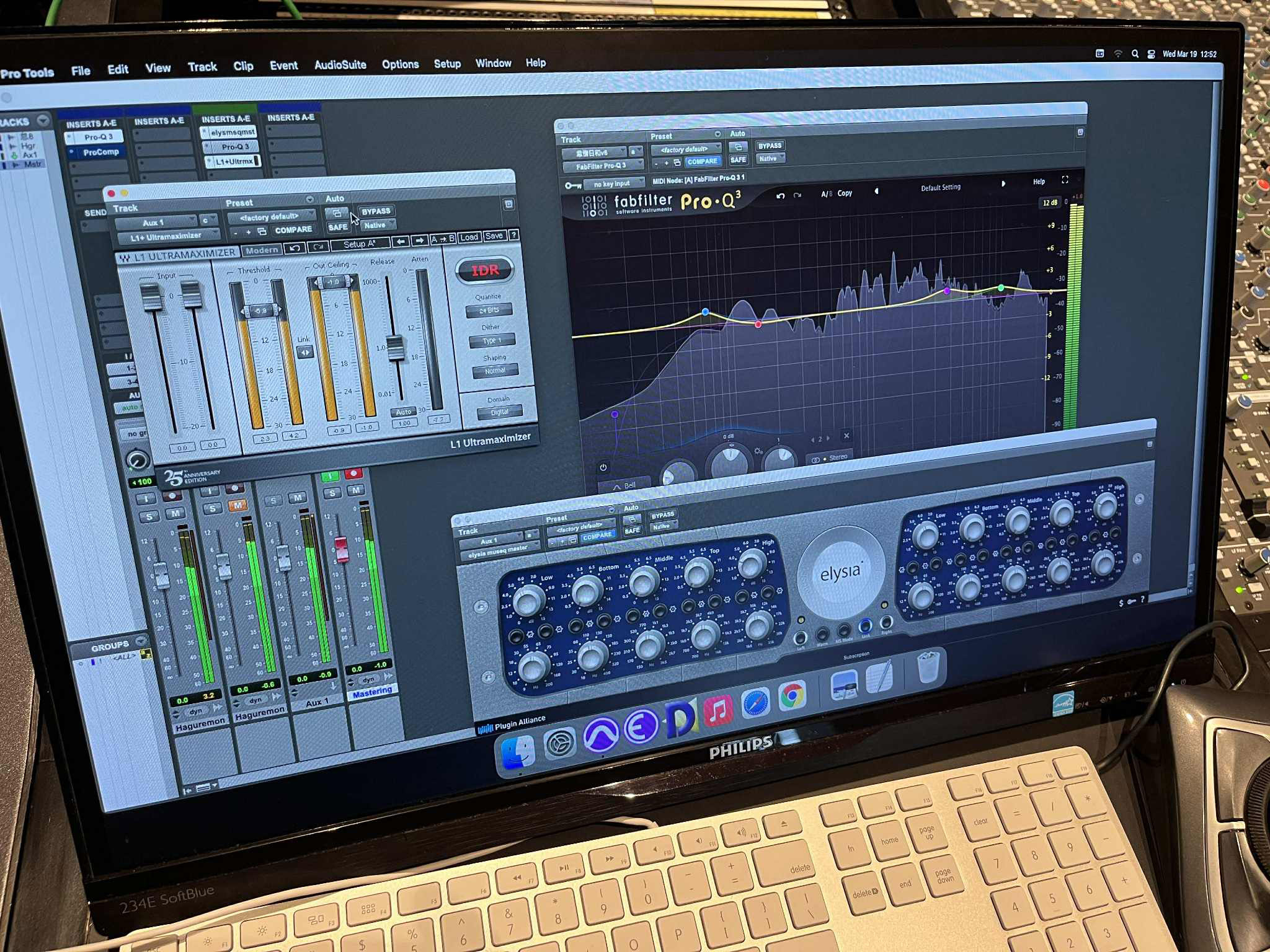Go to next preset in Pro-Q 3 header

pos(1003,183)
